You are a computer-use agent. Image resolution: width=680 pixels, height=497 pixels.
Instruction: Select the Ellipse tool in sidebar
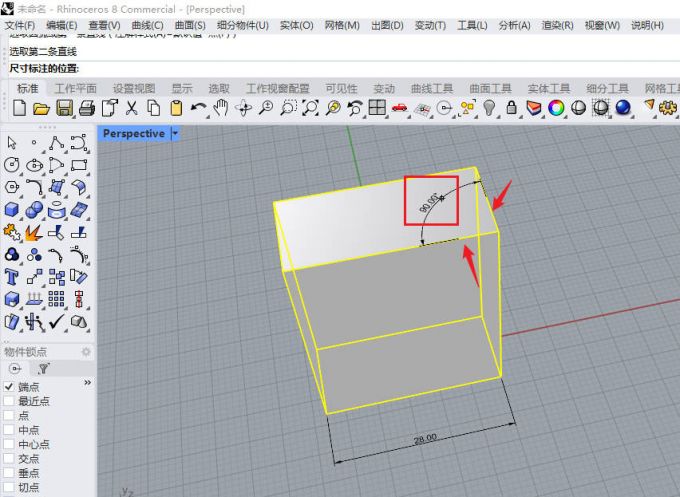click(x=34, y=165)
